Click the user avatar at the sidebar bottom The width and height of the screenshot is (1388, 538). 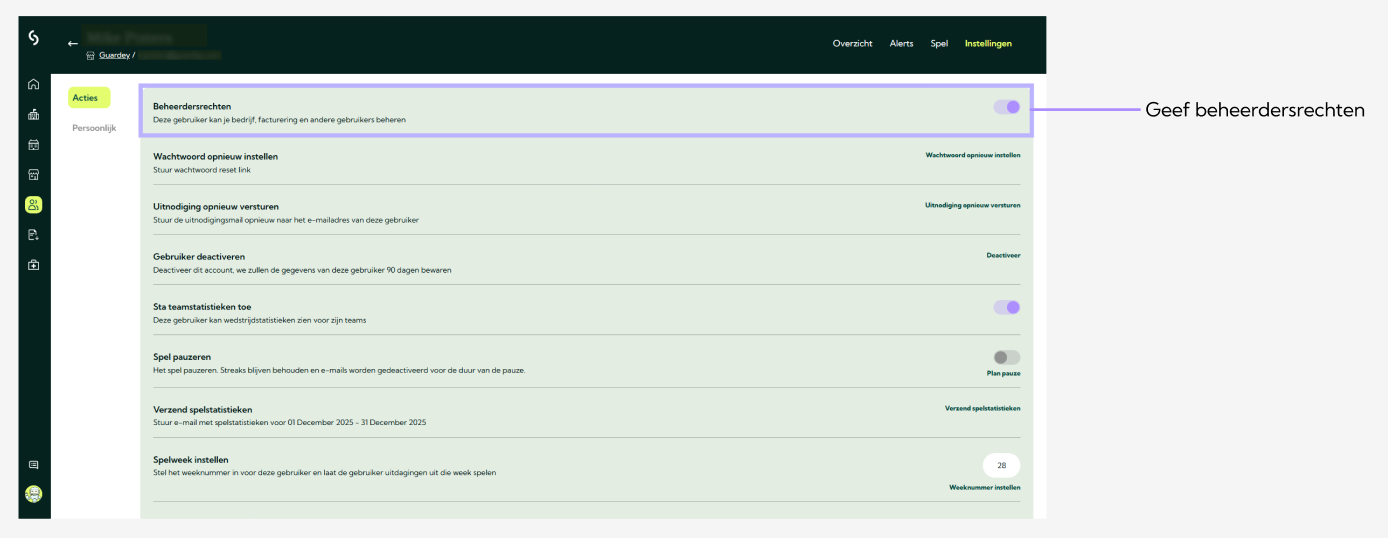tap(34, 494)
